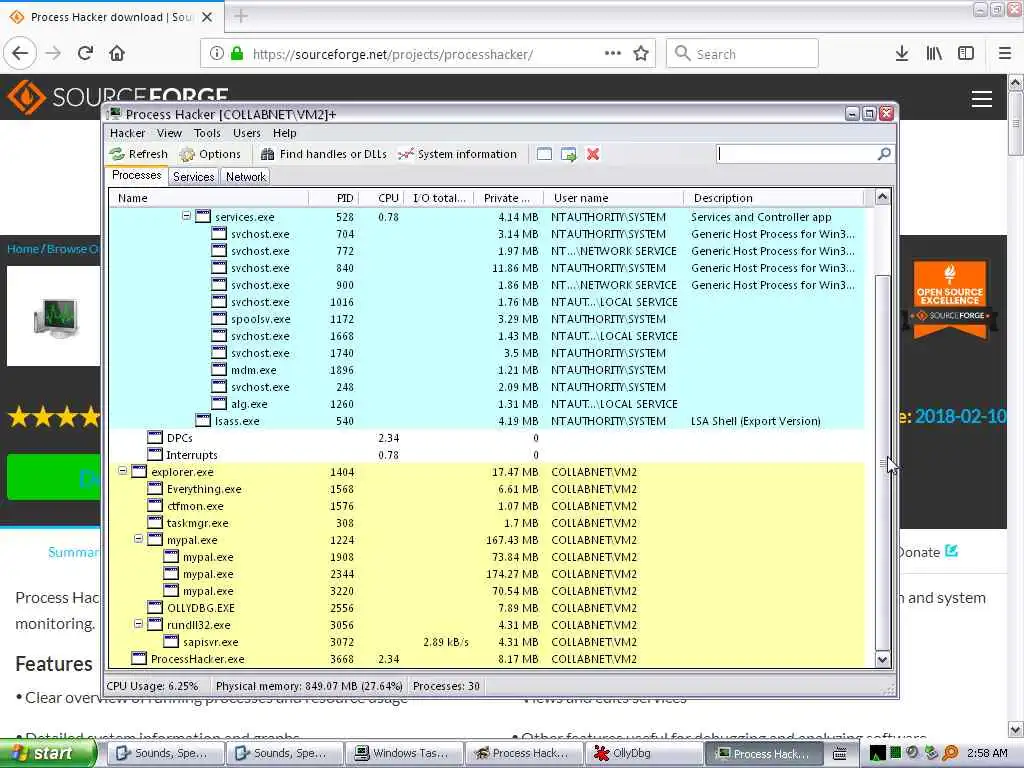Bookmark the page with the star icon

[641, 54]
